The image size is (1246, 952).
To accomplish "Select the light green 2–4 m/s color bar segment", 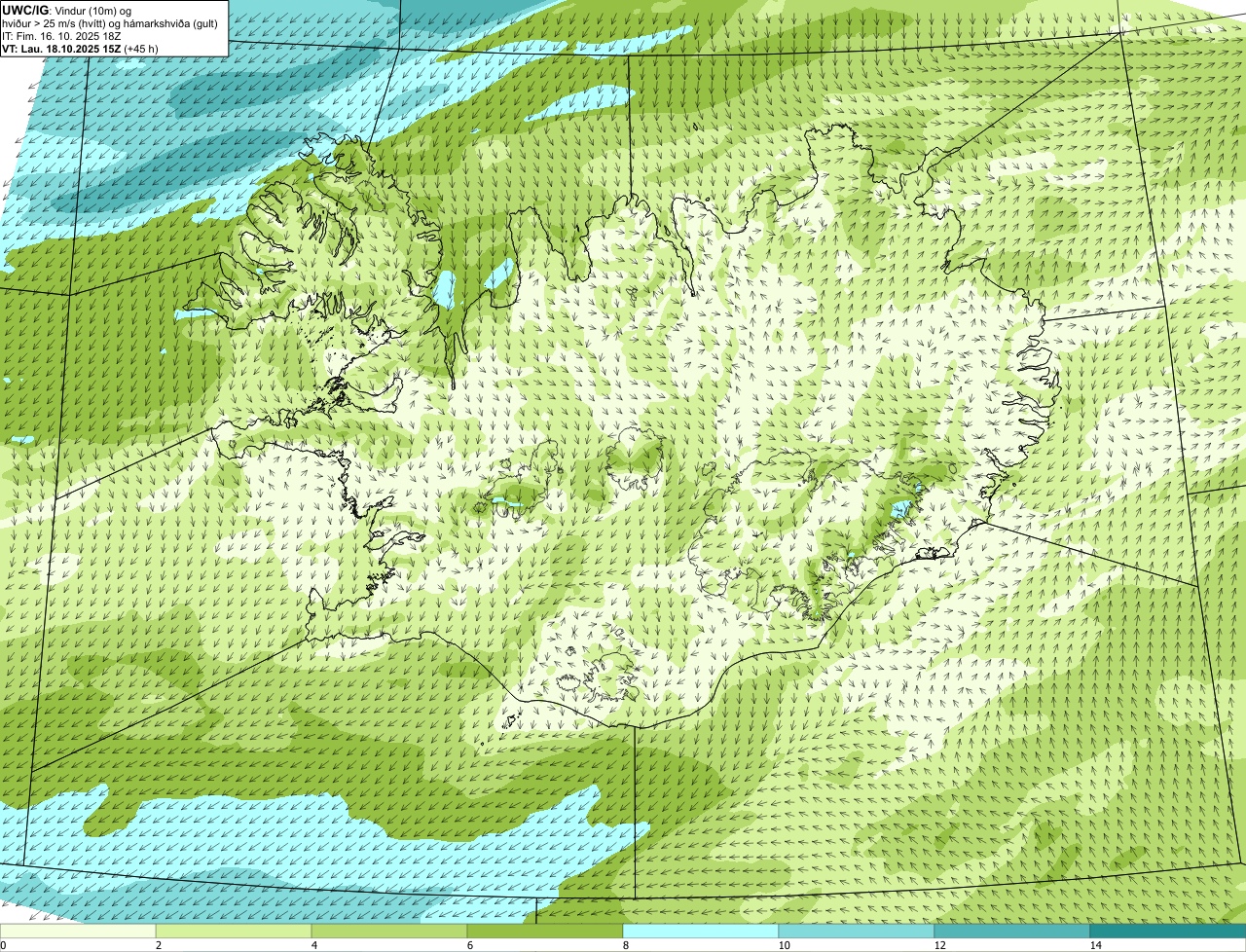I will (234, 931).
